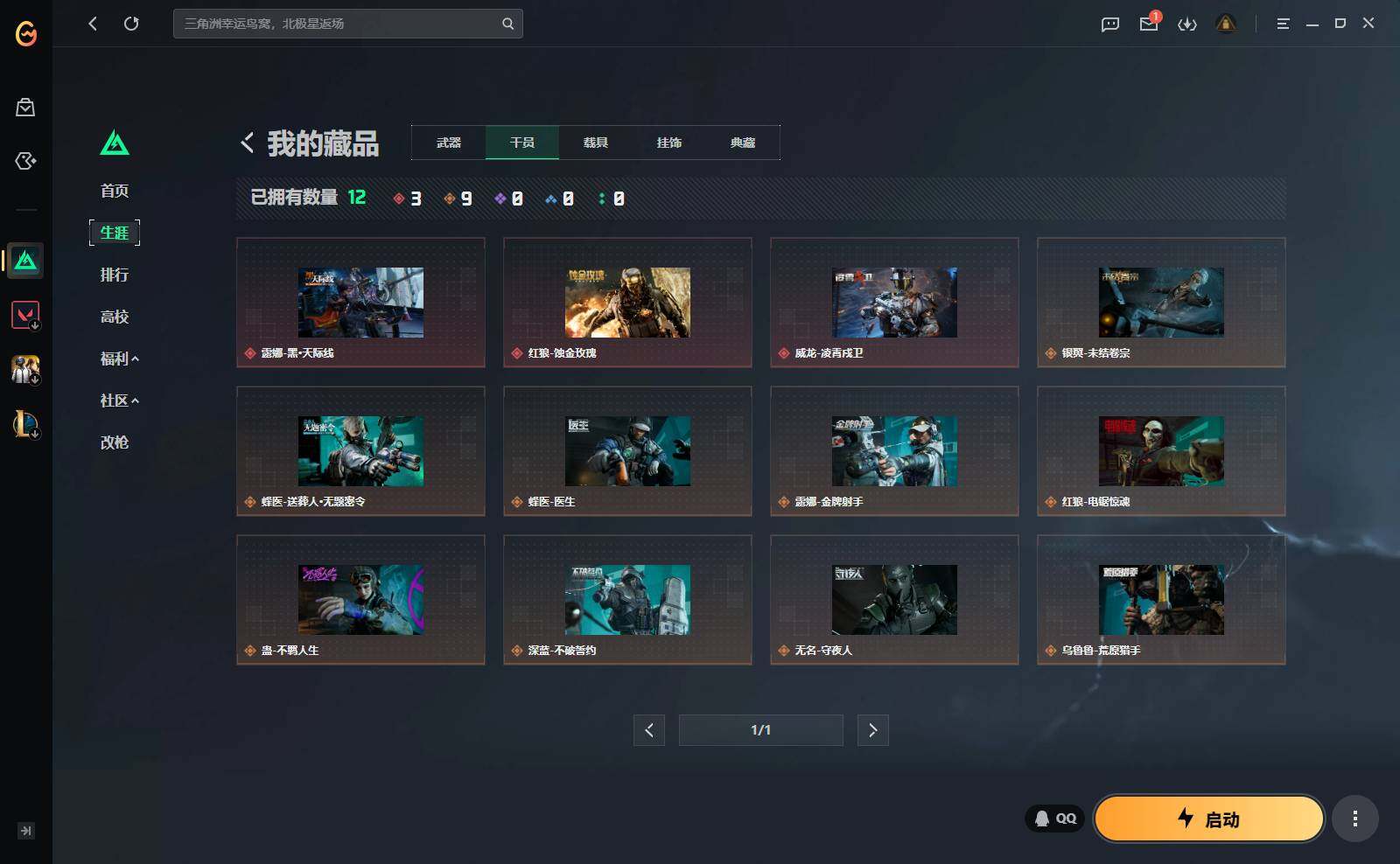Click the orange rarity count 9
This screenshot has width=1400, height=864.
click(458, 199)
